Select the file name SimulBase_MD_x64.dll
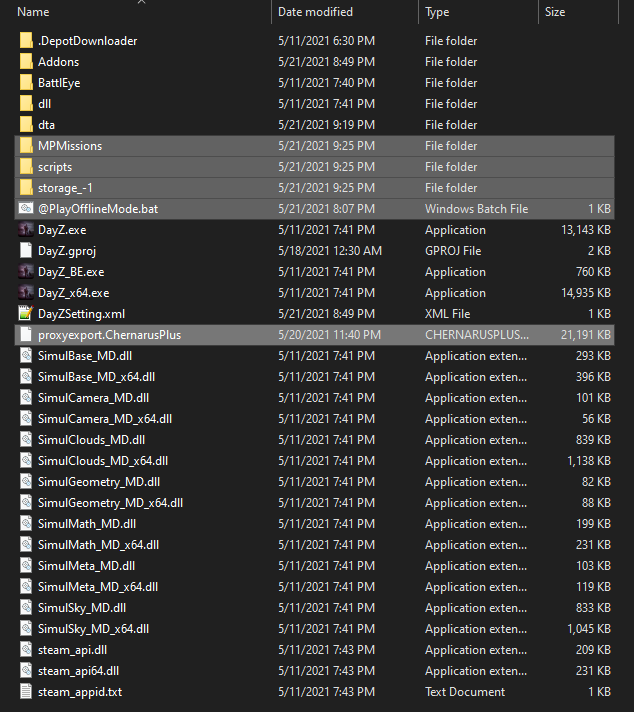 [96, 377]
